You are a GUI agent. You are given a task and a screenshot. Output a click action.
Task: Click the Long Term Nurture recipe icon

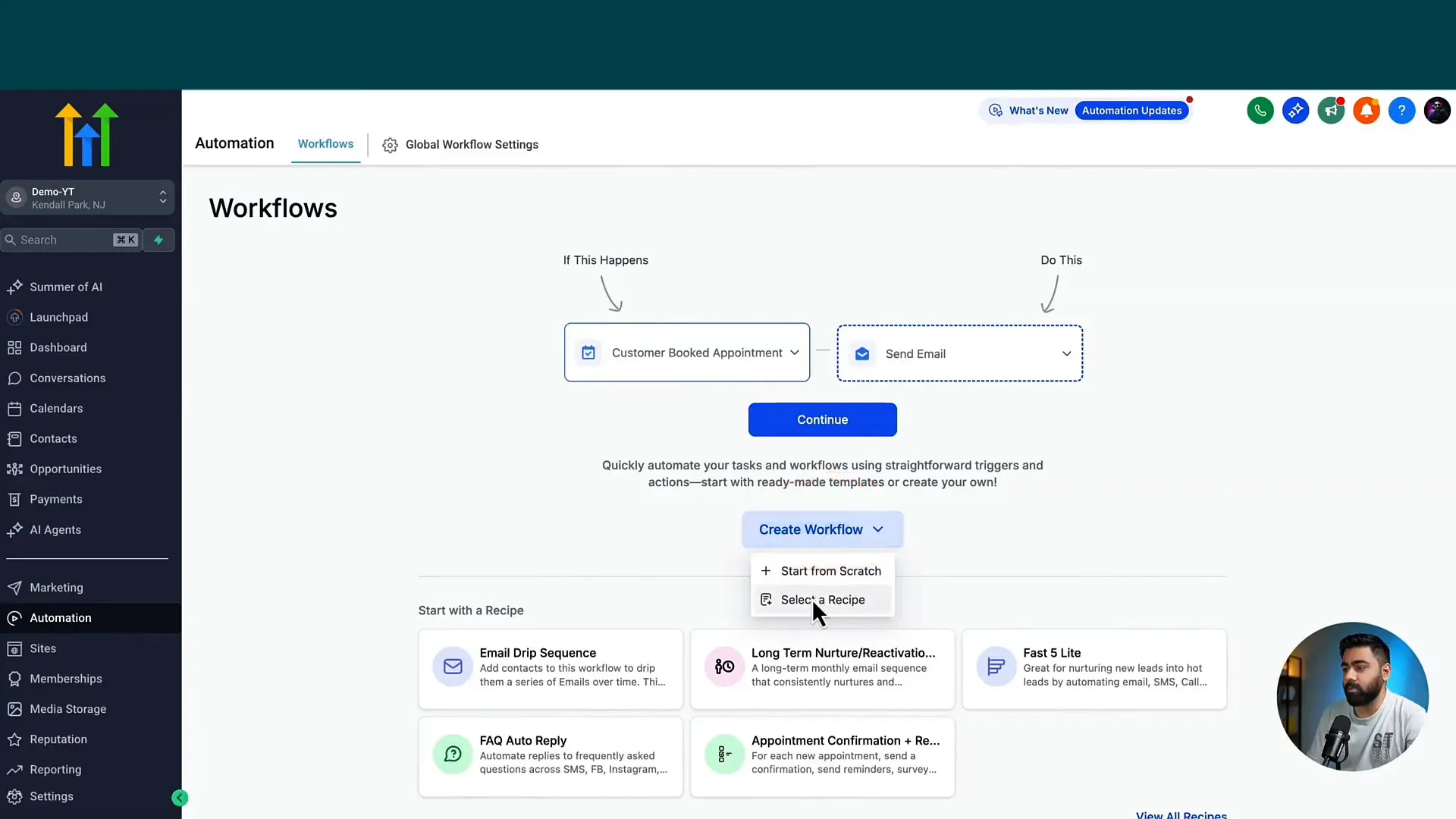(x=724, y=667)
